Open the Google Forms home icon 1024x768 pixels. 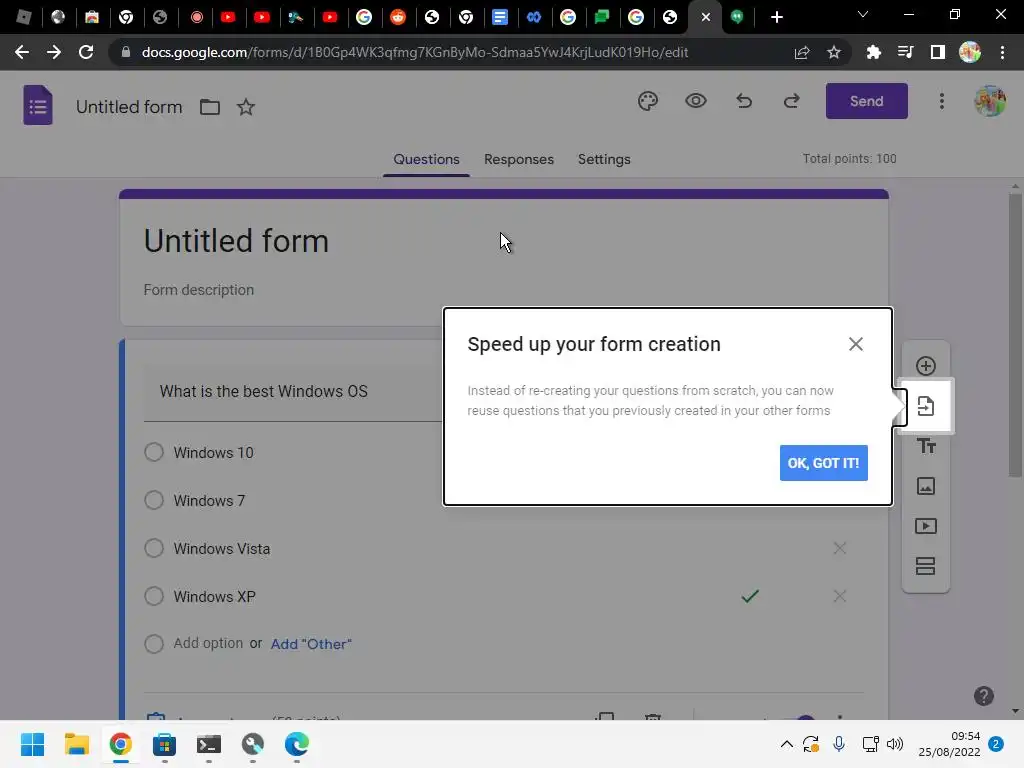point(38,105)
